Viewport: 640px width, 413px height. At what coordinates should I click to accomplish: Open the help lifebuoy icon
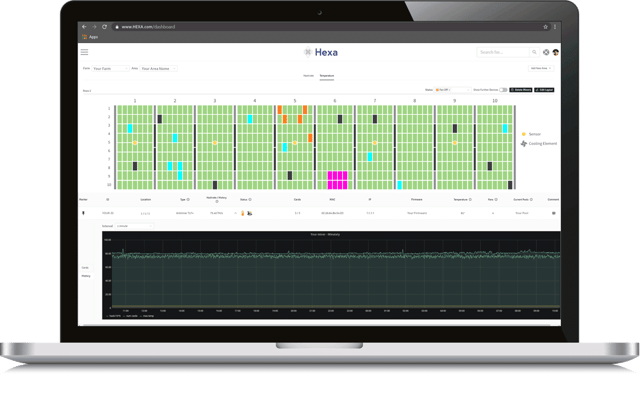point(546,52)
